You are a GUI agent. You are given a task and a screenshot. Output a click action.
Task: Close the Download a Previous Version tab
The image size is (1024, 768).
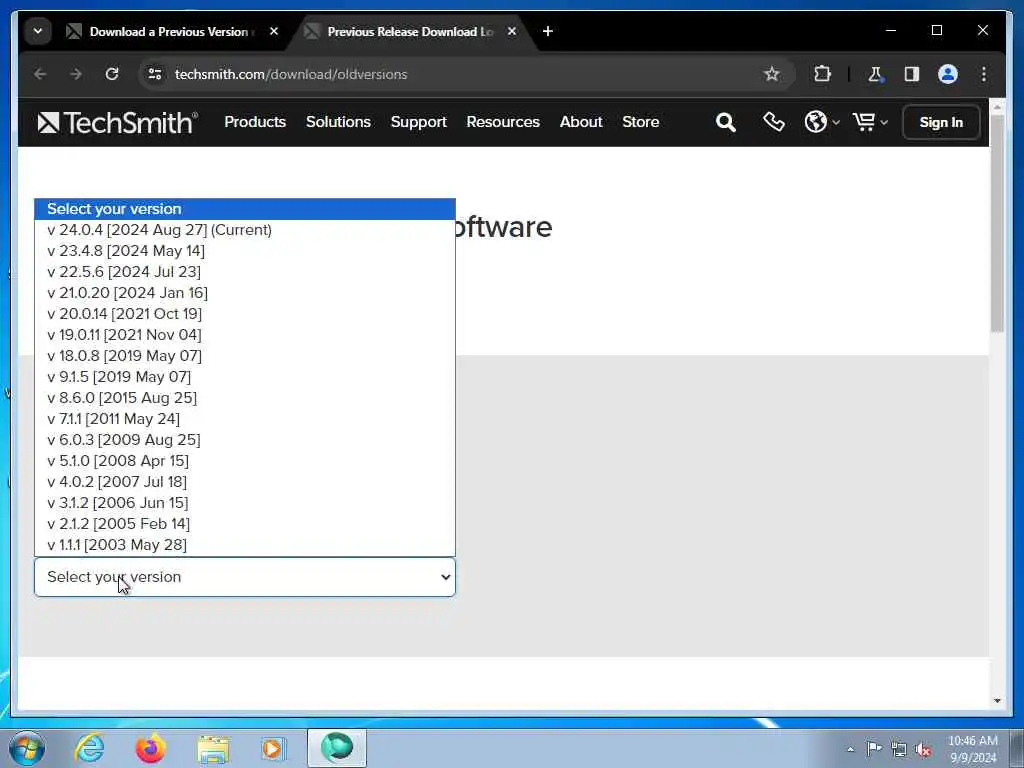[274, 31]
